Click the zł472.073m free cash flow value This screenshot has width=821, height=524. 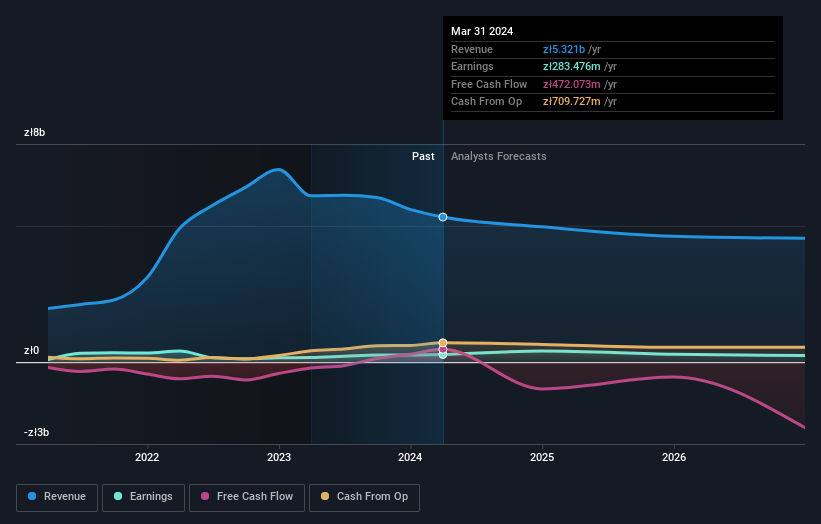572,84
